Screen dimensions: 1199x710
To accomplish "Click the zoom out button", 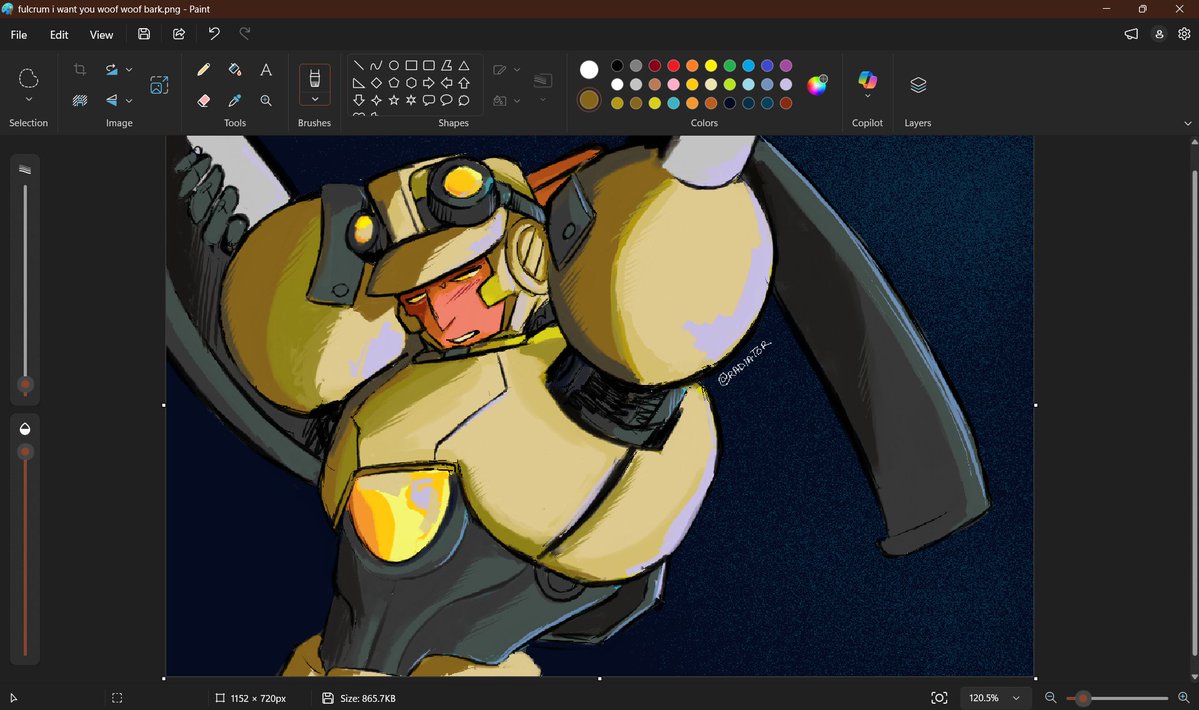I will [1051, 698].
